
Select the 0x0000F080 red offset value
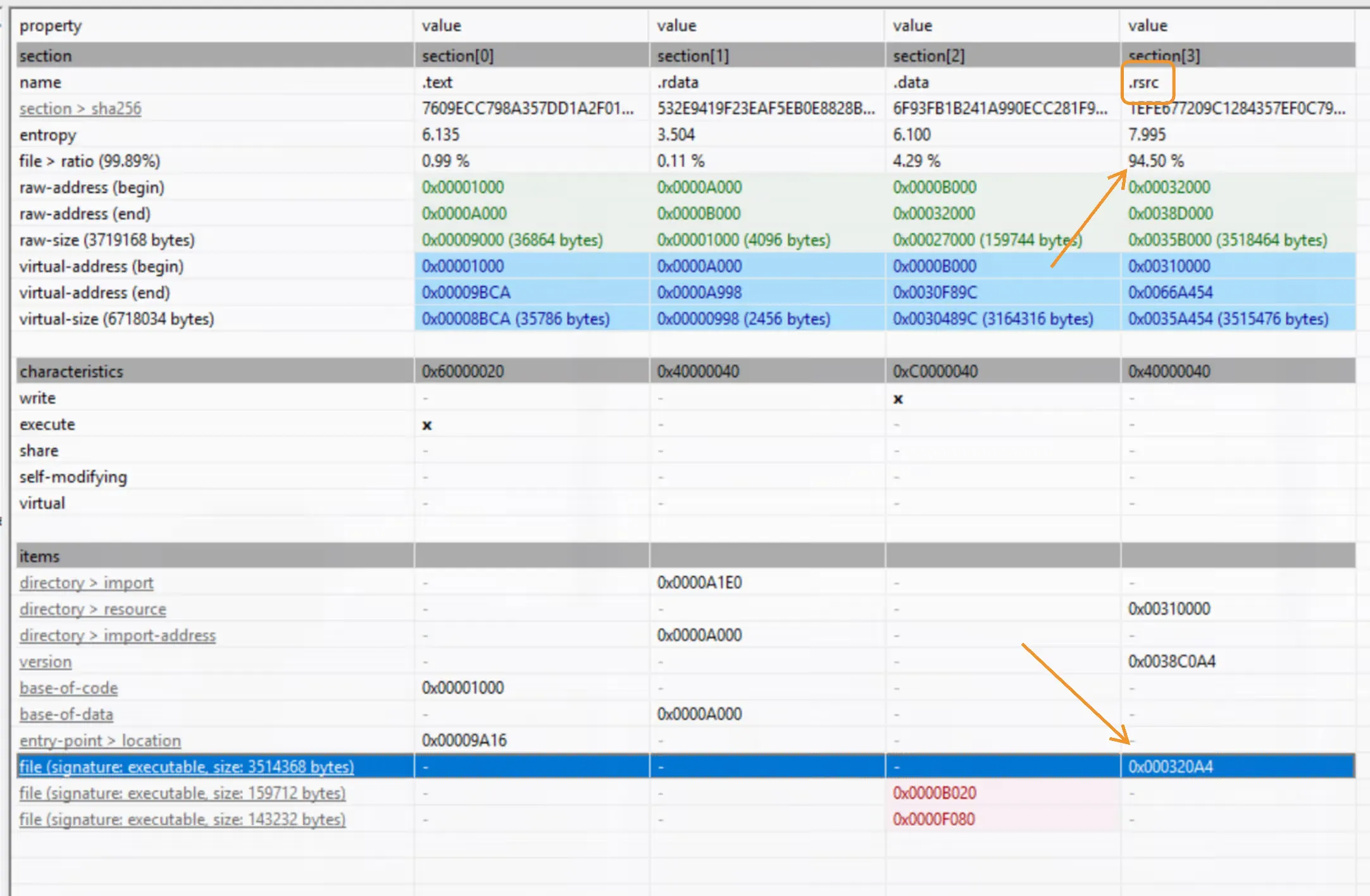(x=934, y=819)
